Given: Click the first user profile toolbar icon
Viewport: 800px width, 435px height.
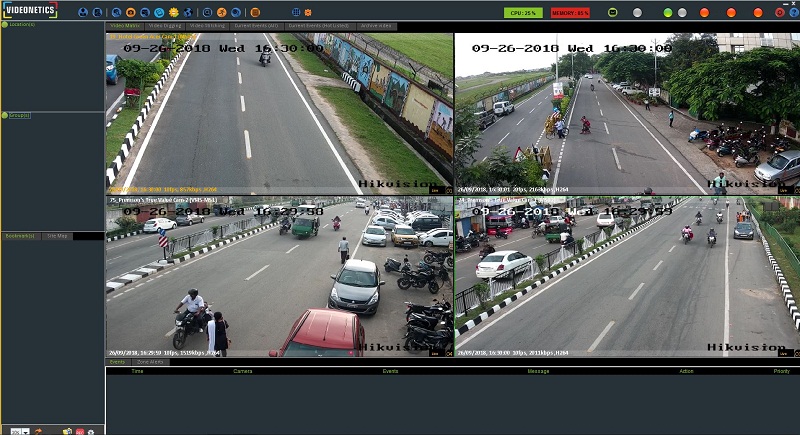Looking at the screenshot, I should pyautogui.click(x=83, y=12).
